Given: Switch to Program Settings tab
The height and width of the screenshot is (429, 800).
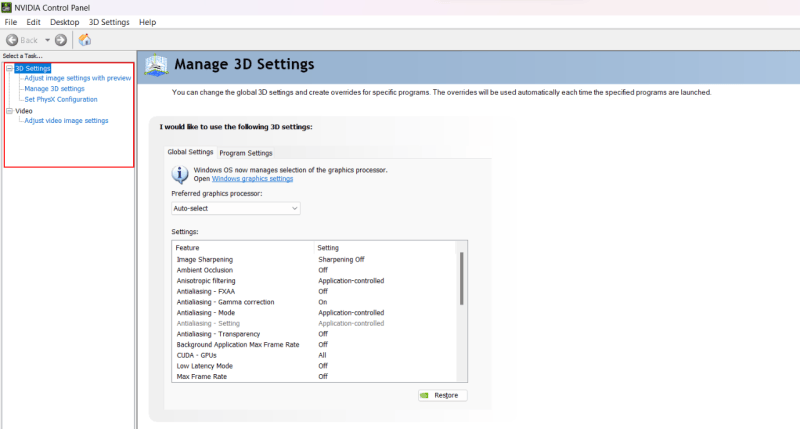Looking at the screenshot, I should coord(246,153).
